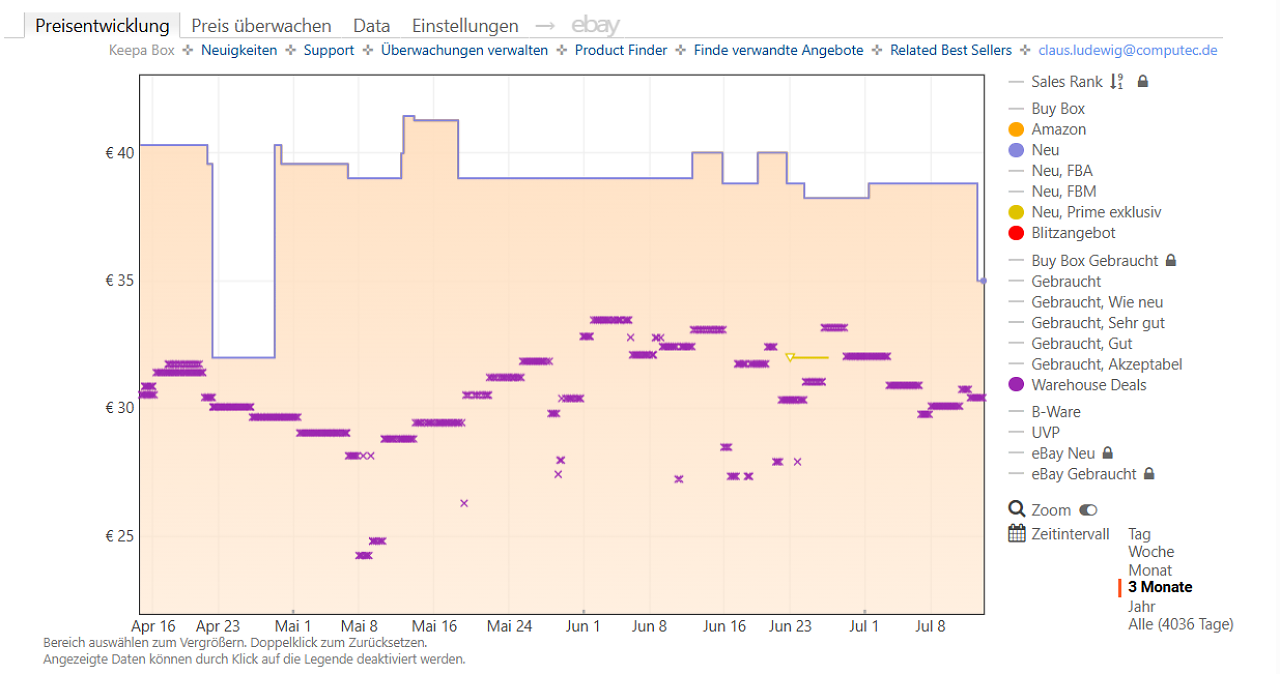Click the Sales Rank sort order icon
Image resolution: width=1280 pixels, height=674 pixels.
pyautogui.click(x=1117, y=82)
